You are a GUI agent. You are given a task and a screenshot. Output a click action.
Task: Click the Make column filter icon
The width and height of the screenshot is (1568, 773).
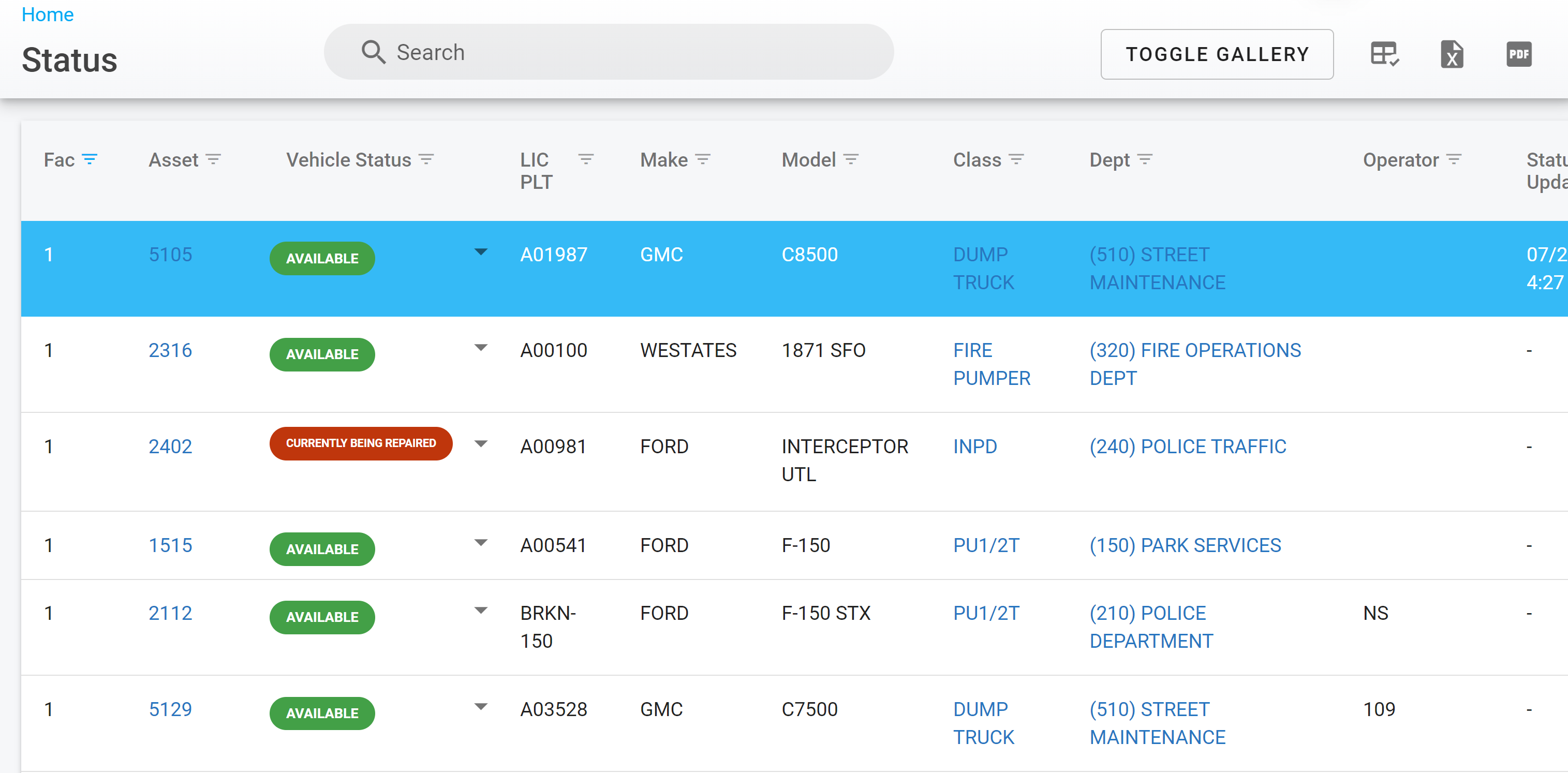(703, 159)
